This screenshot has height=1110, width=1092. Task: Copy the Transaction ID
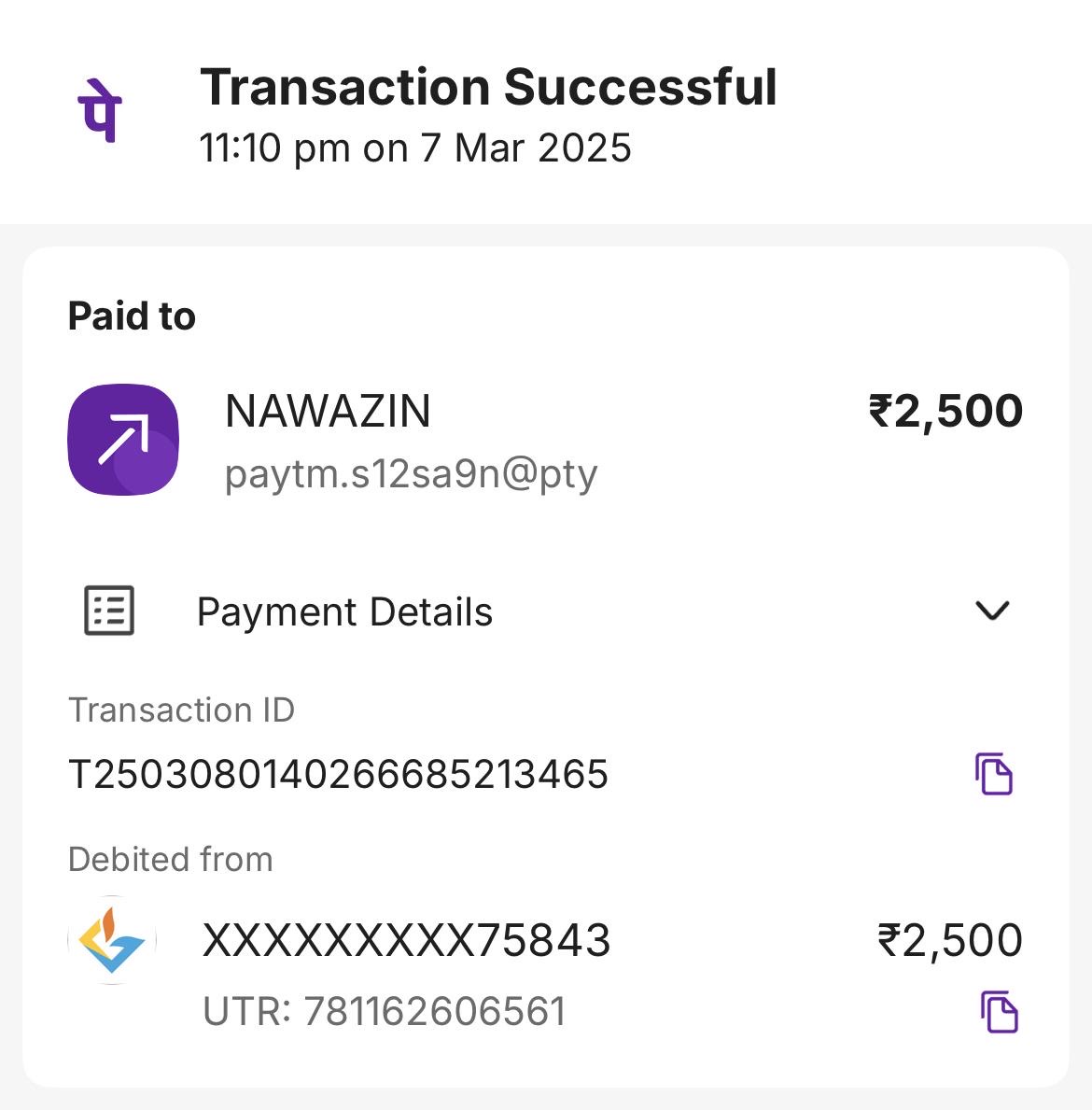tap(994, 773)
